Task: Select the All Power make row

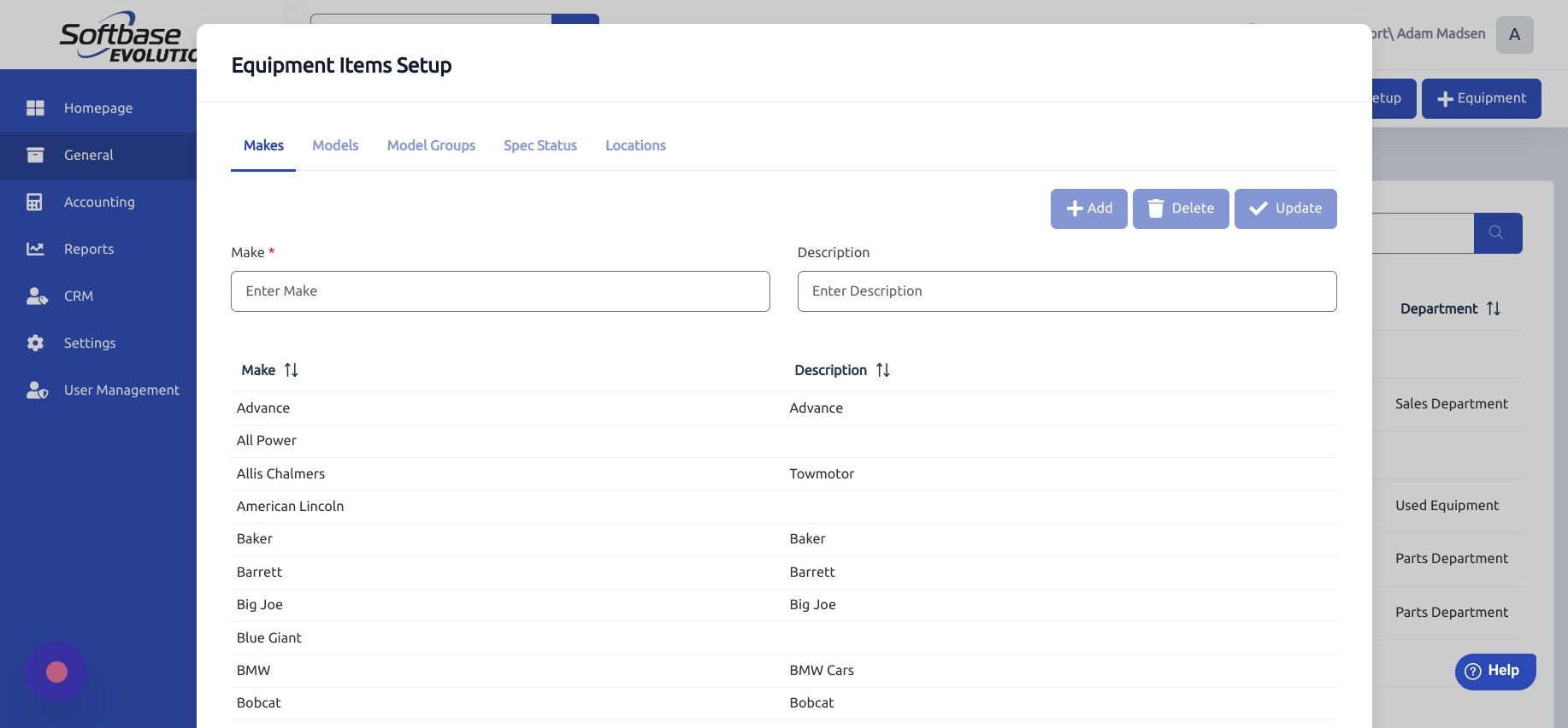Action: click(x=784, y=441)
